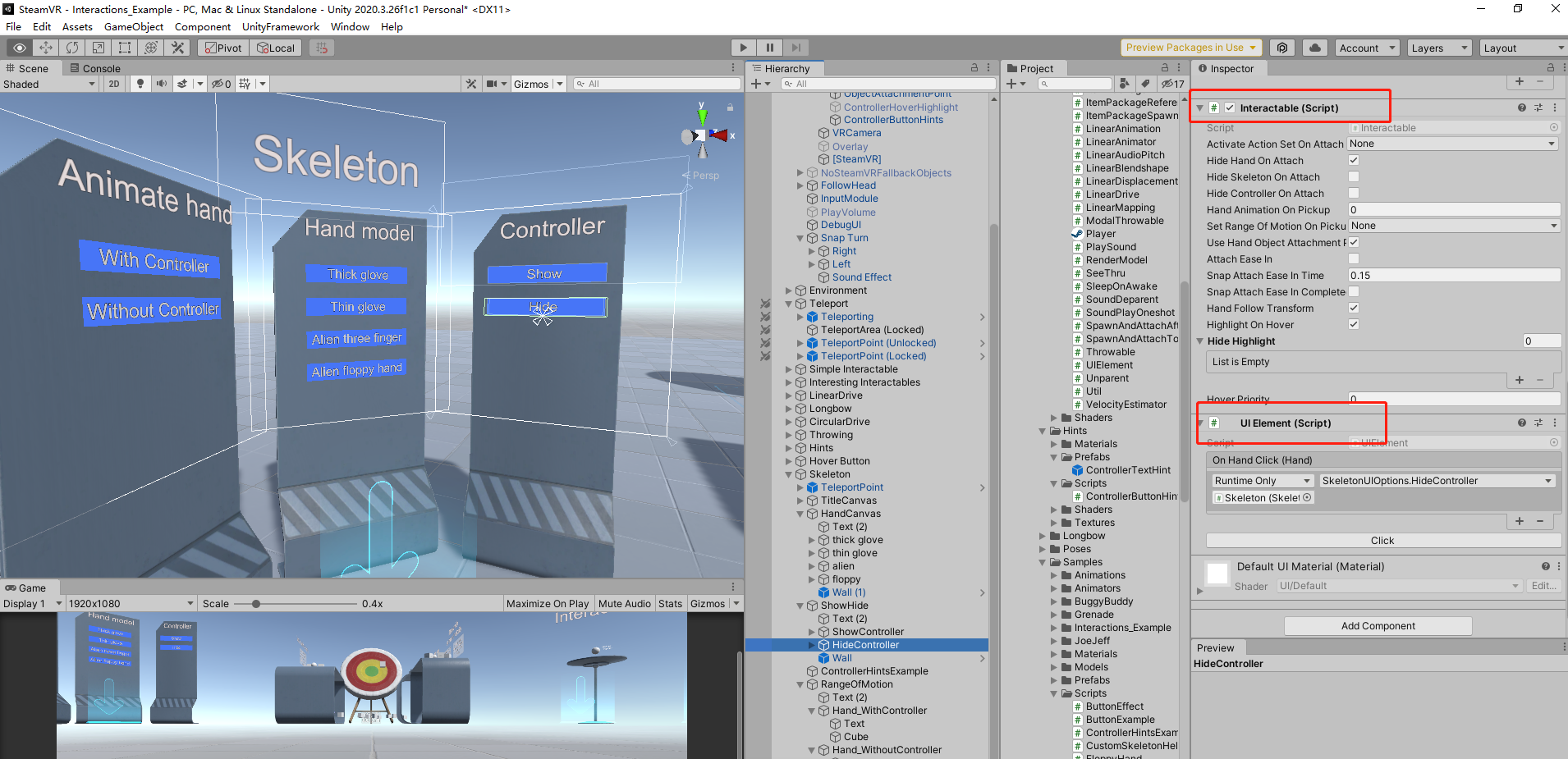The image size is (1568, 759).
Task: Switch to the Console tab
Action: pyautogui.click(x=94, y=68)
